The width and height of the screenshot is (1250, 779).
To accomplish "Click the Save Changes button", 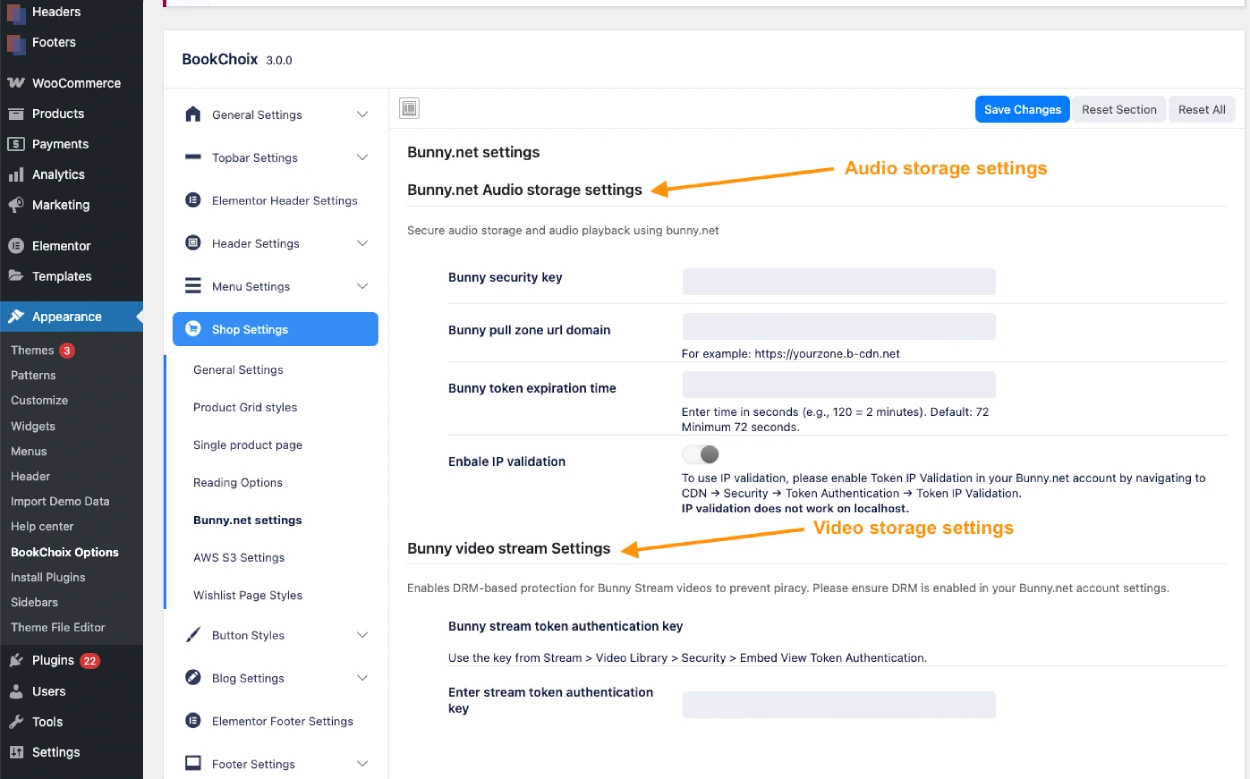I will [1022, 109].
